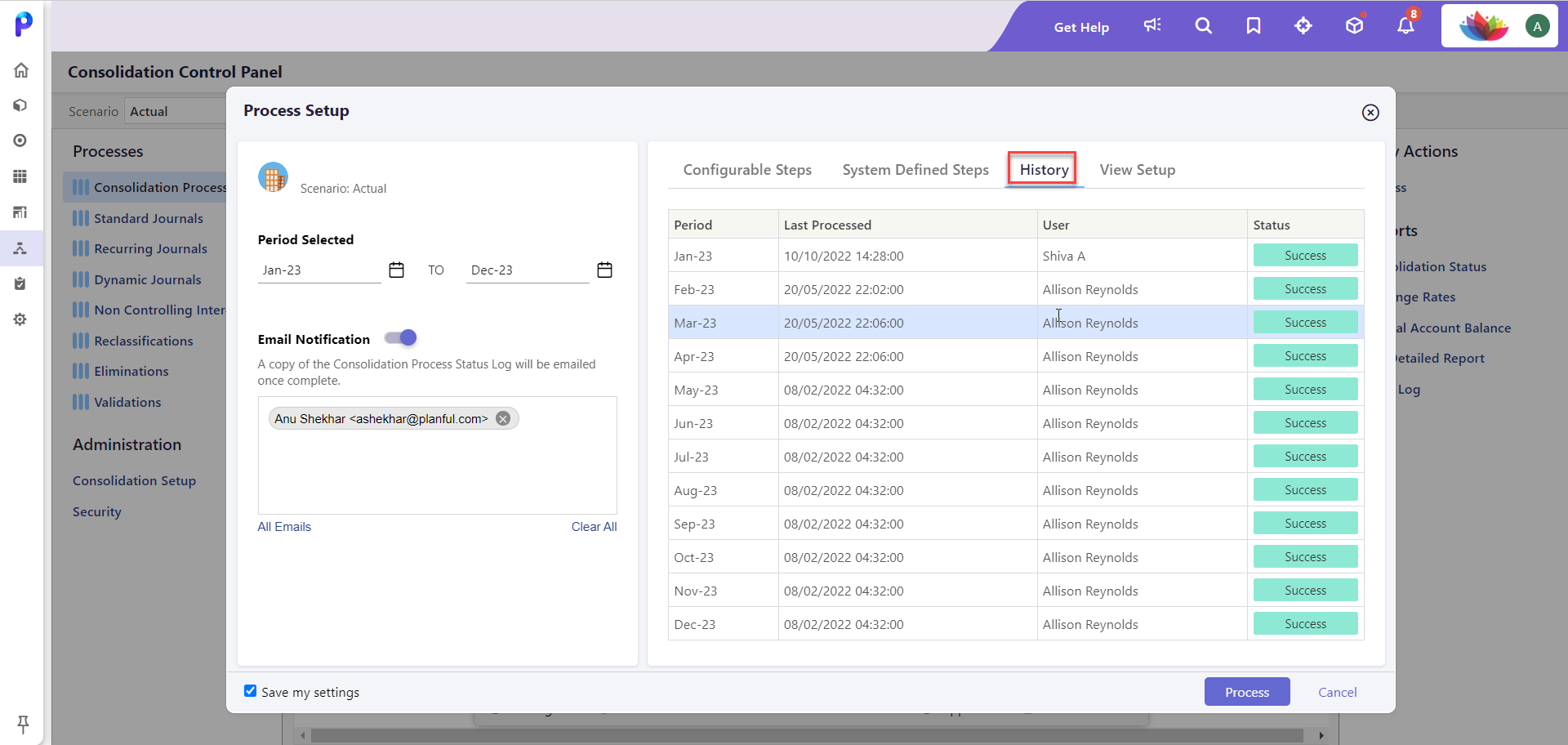The height and width of the screenshot is (745, 1568).
Task: Open the clipboard tasks icon in sidebar
Action: (x=20, y=283)
